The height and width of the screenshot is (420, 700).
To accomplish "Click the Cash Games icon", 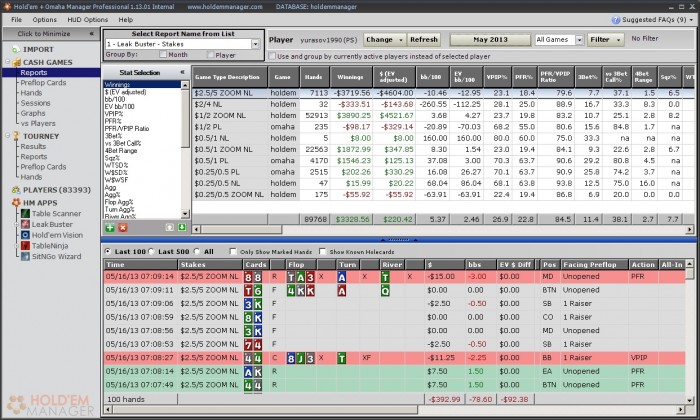I will coord(17,62).
